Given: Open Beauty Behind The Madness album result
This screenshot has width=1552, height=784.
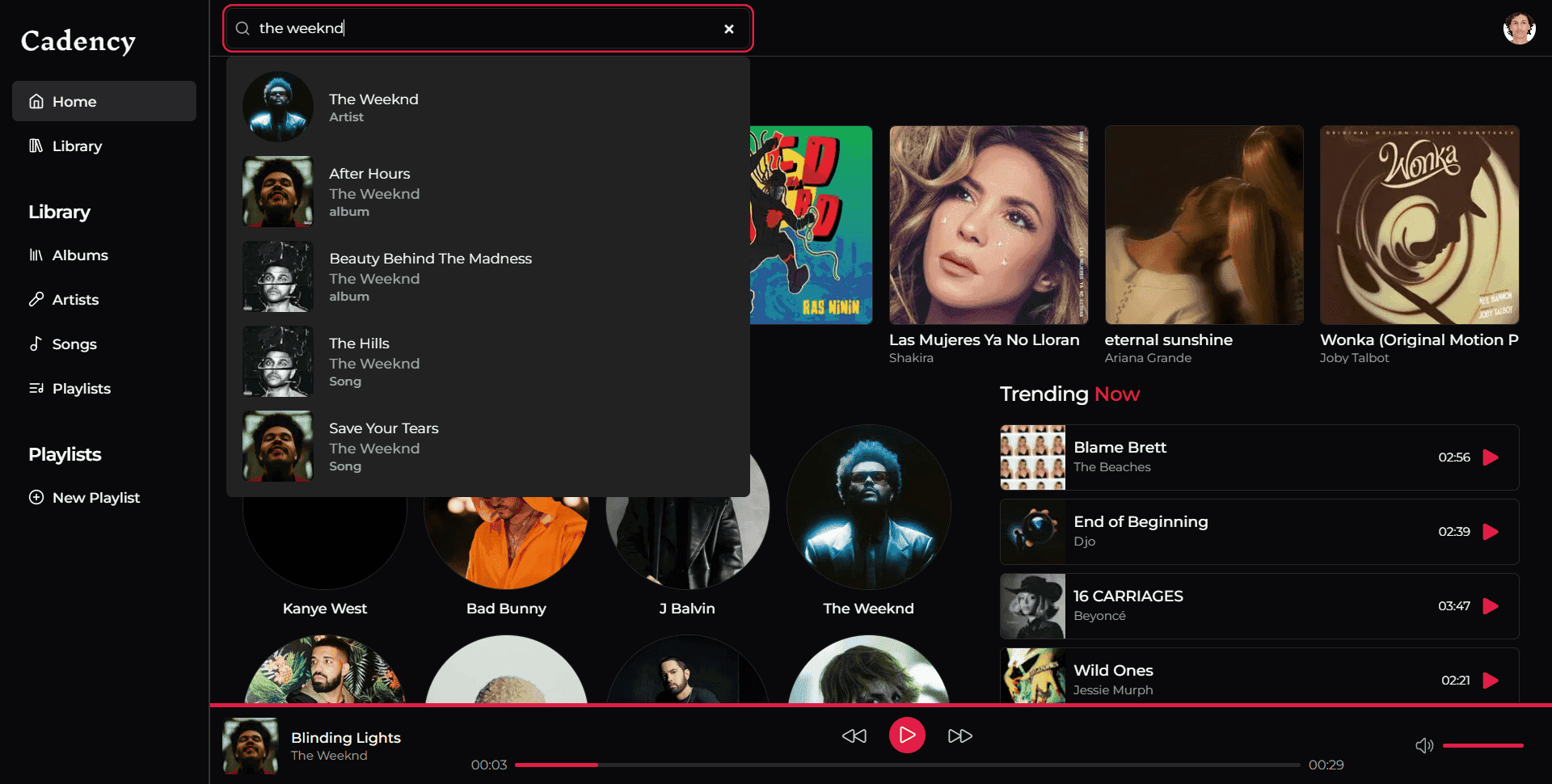Looking at the screenshot, I should click(488, 276).
